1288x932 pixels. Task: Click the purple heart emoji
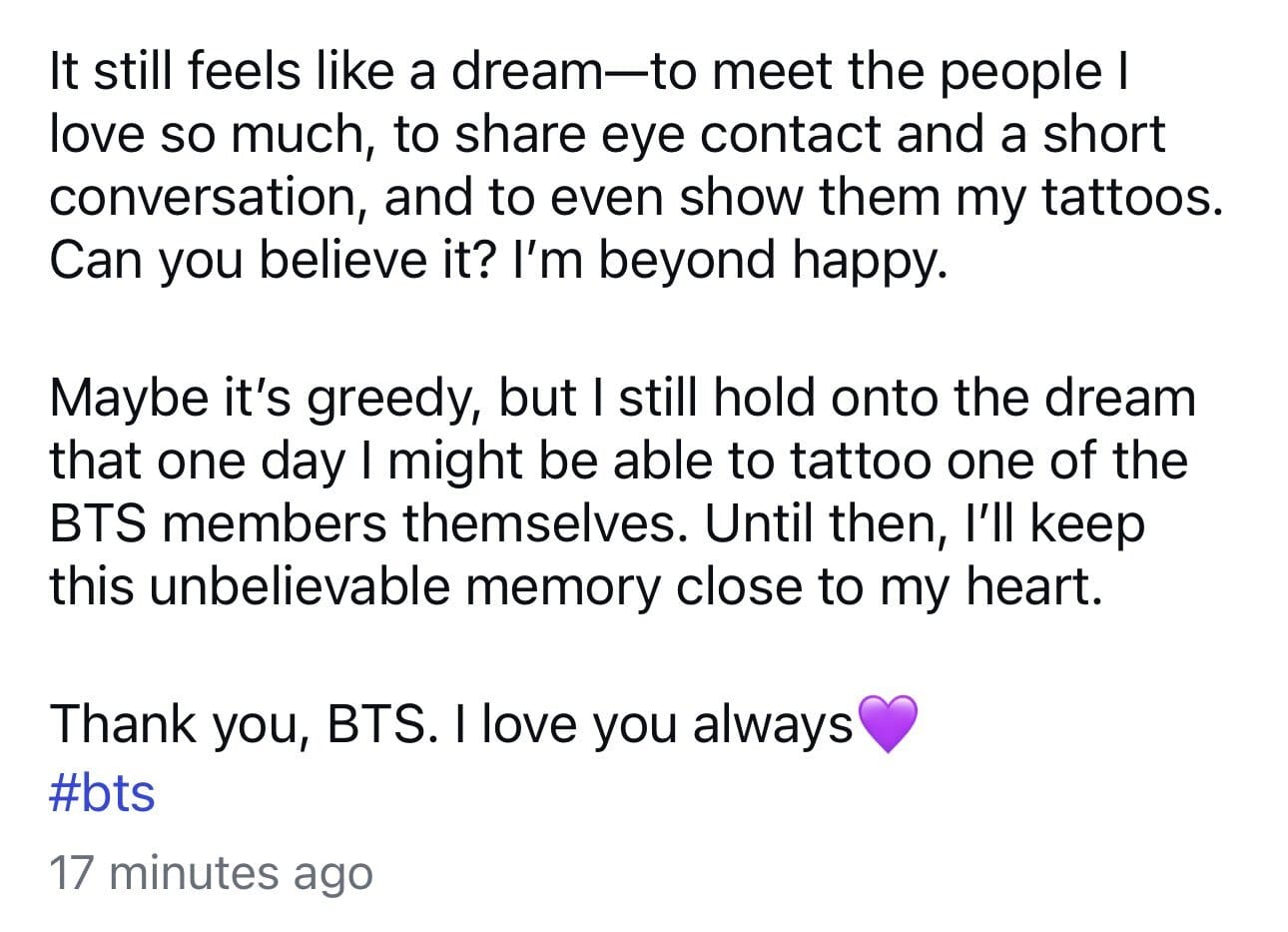click(x=886, y=725)
